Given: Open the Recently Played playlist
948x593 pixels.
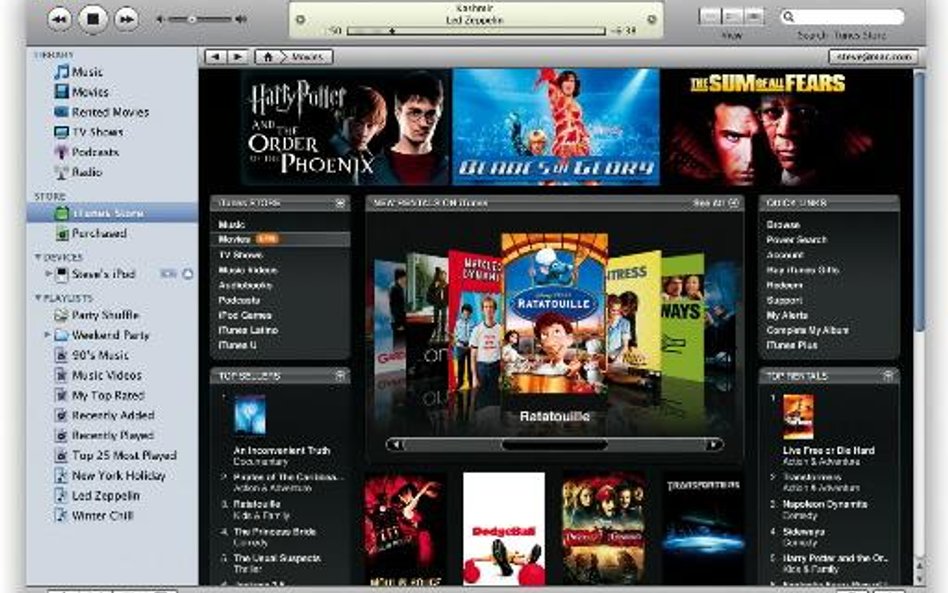Looking at the screenshot, I should 112,435.
